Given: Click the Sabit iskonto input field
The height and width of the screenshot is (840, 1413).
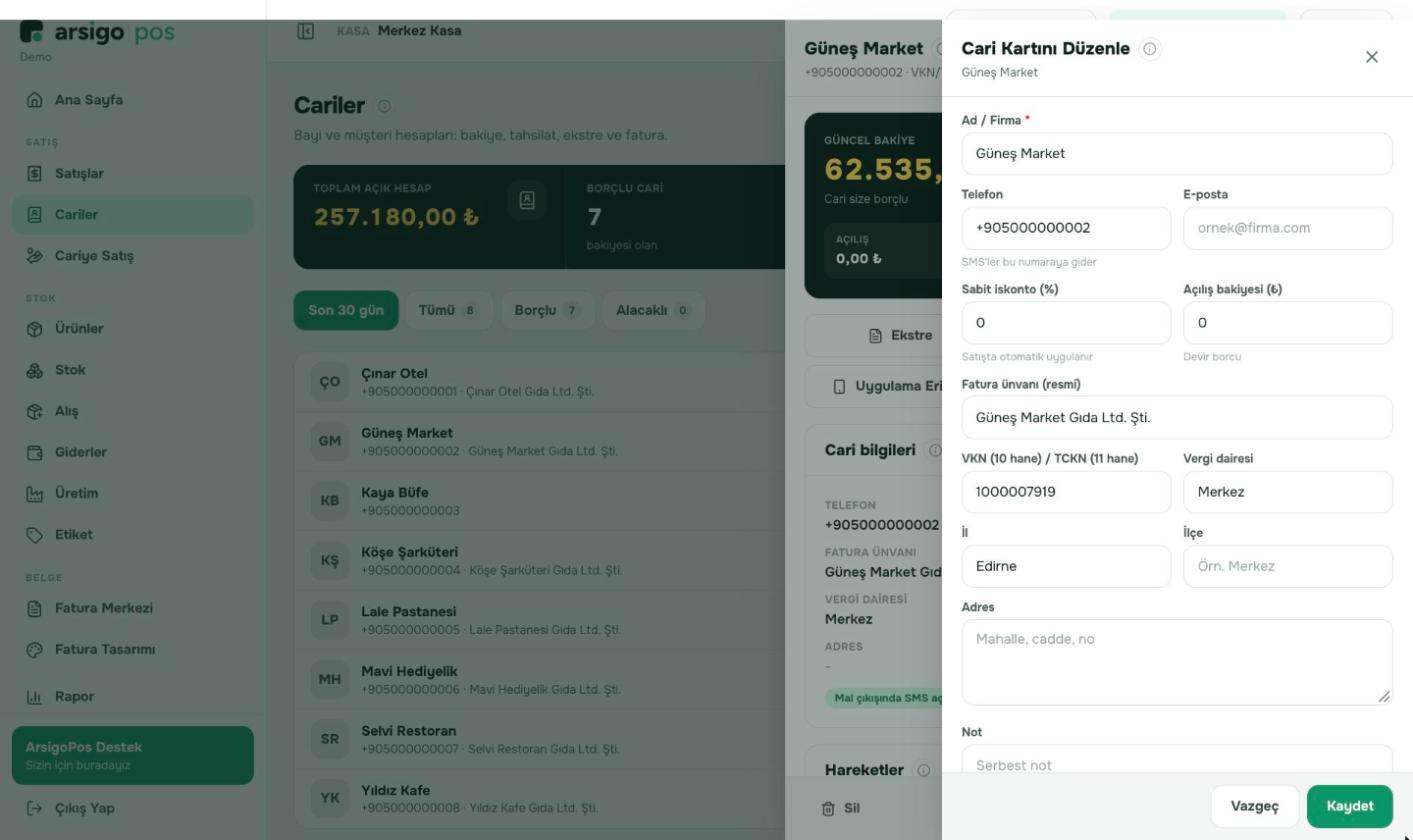Looking at the screenshot, I should point(1066,323).
